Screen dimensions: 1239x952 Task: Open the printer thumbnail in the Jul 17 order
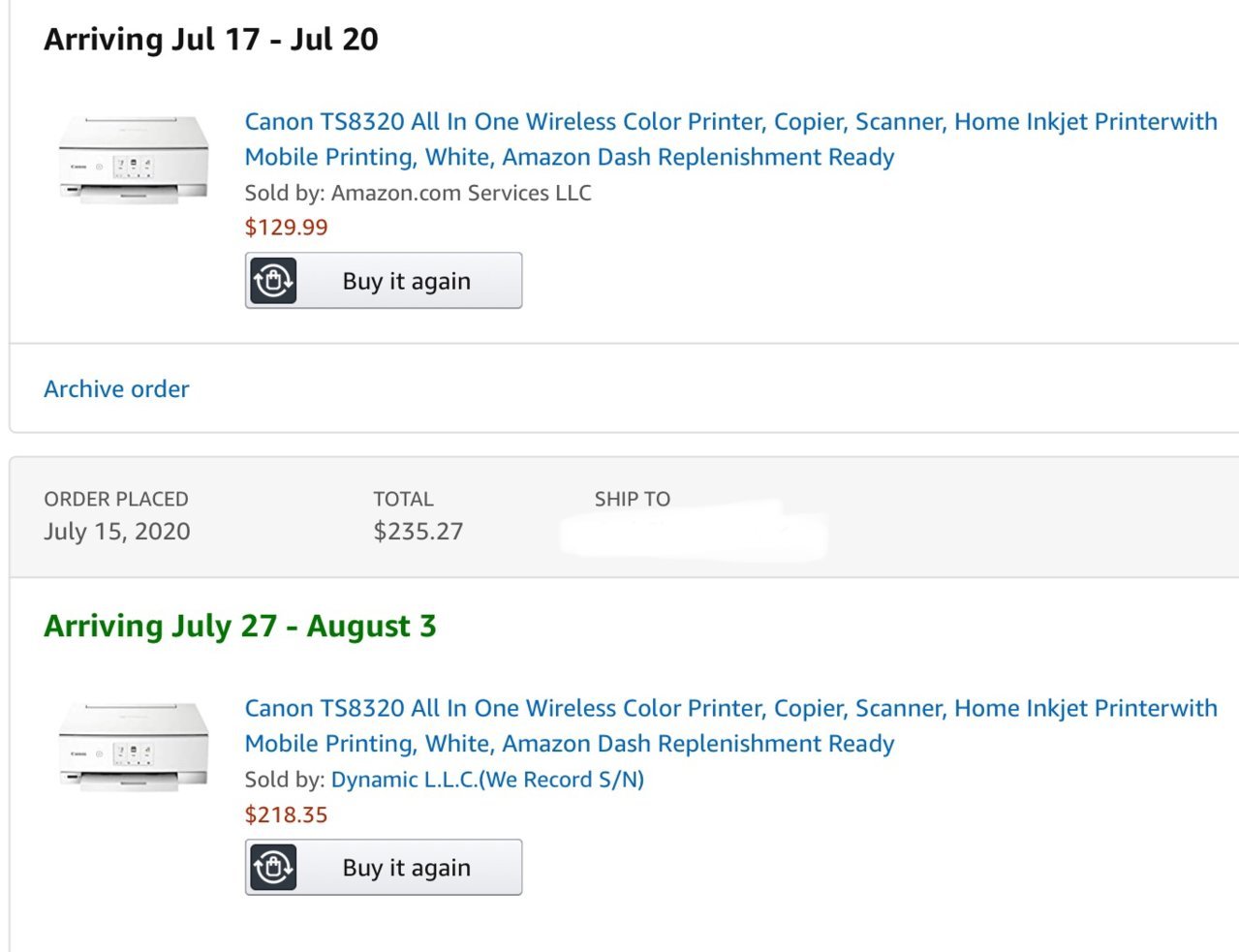coord(134,159)
